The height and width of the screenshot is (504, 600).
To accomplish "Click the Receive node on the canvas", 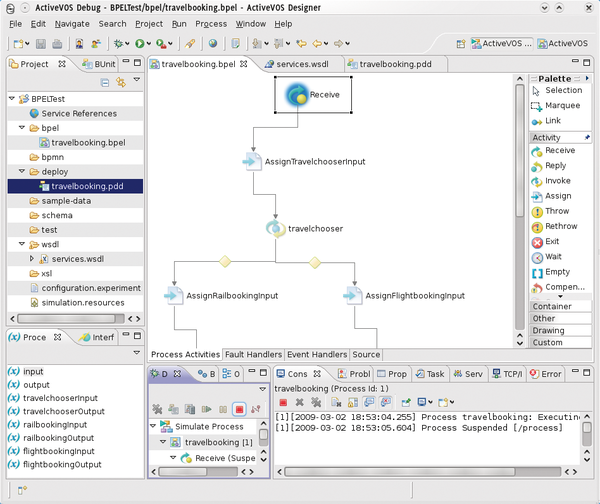I will [x=311, y=95].
